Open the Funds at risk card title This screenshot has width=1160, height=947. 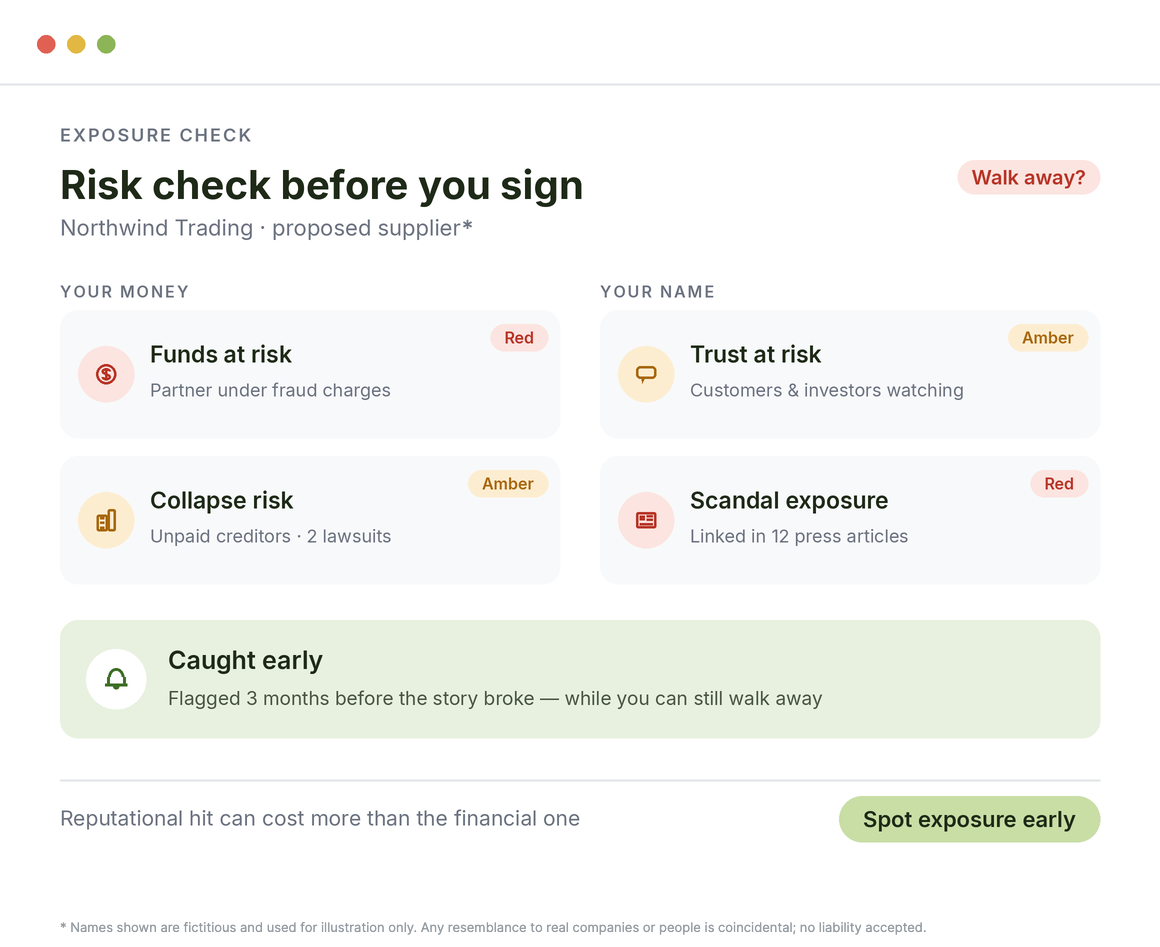pos(220,354)
